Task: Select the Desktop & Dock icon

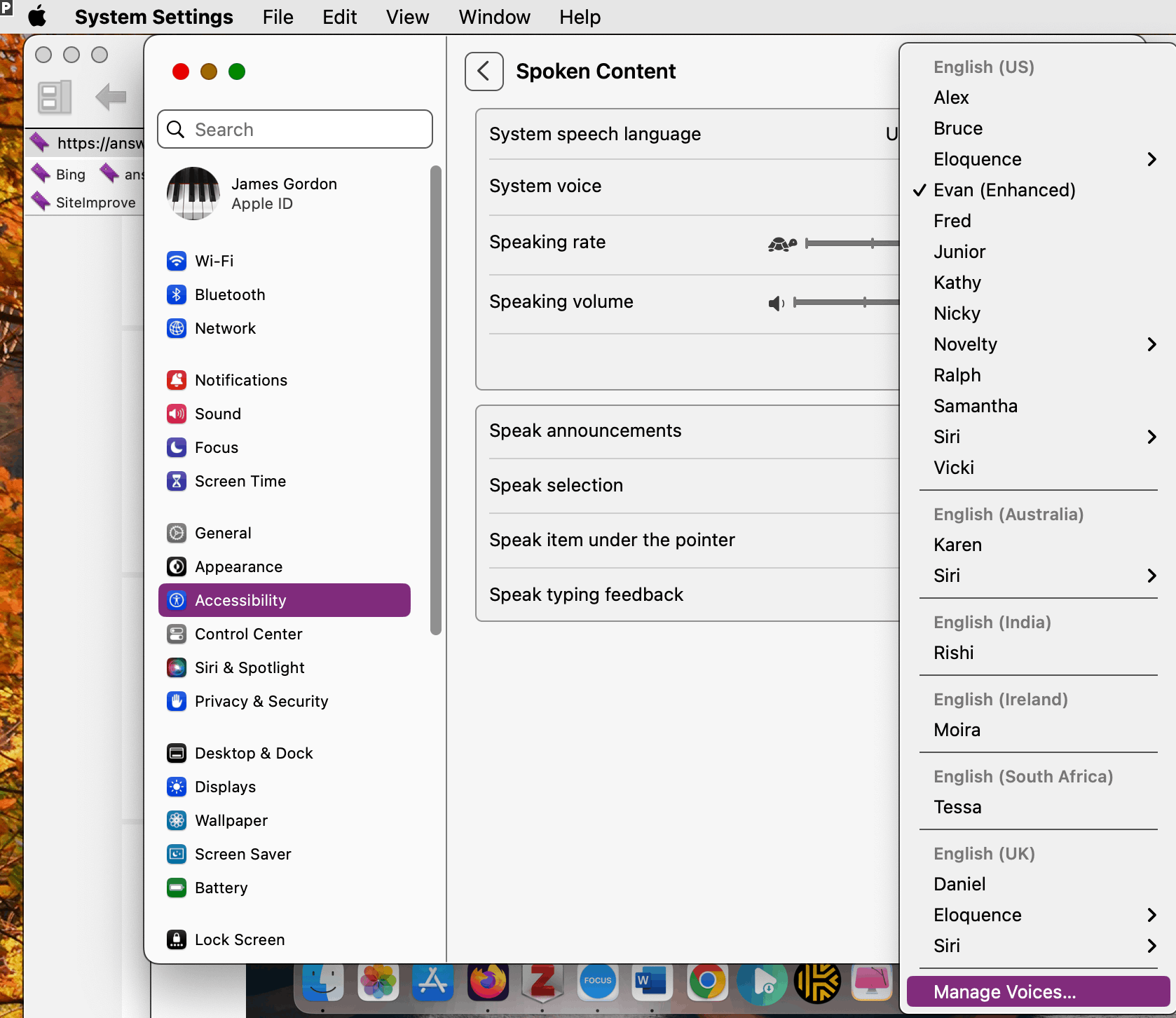Action: (x=177, y=753)
